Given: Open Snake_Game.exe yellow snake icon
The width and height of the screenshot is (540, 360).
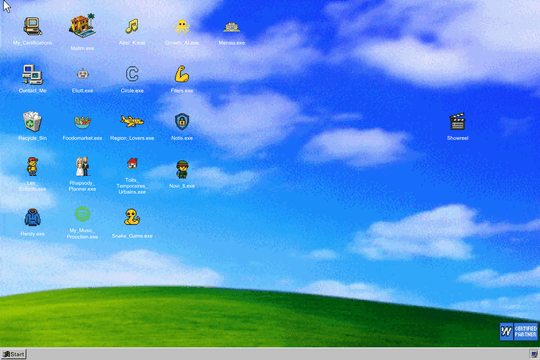Looking at the screenshot, I should pos(132,217).
